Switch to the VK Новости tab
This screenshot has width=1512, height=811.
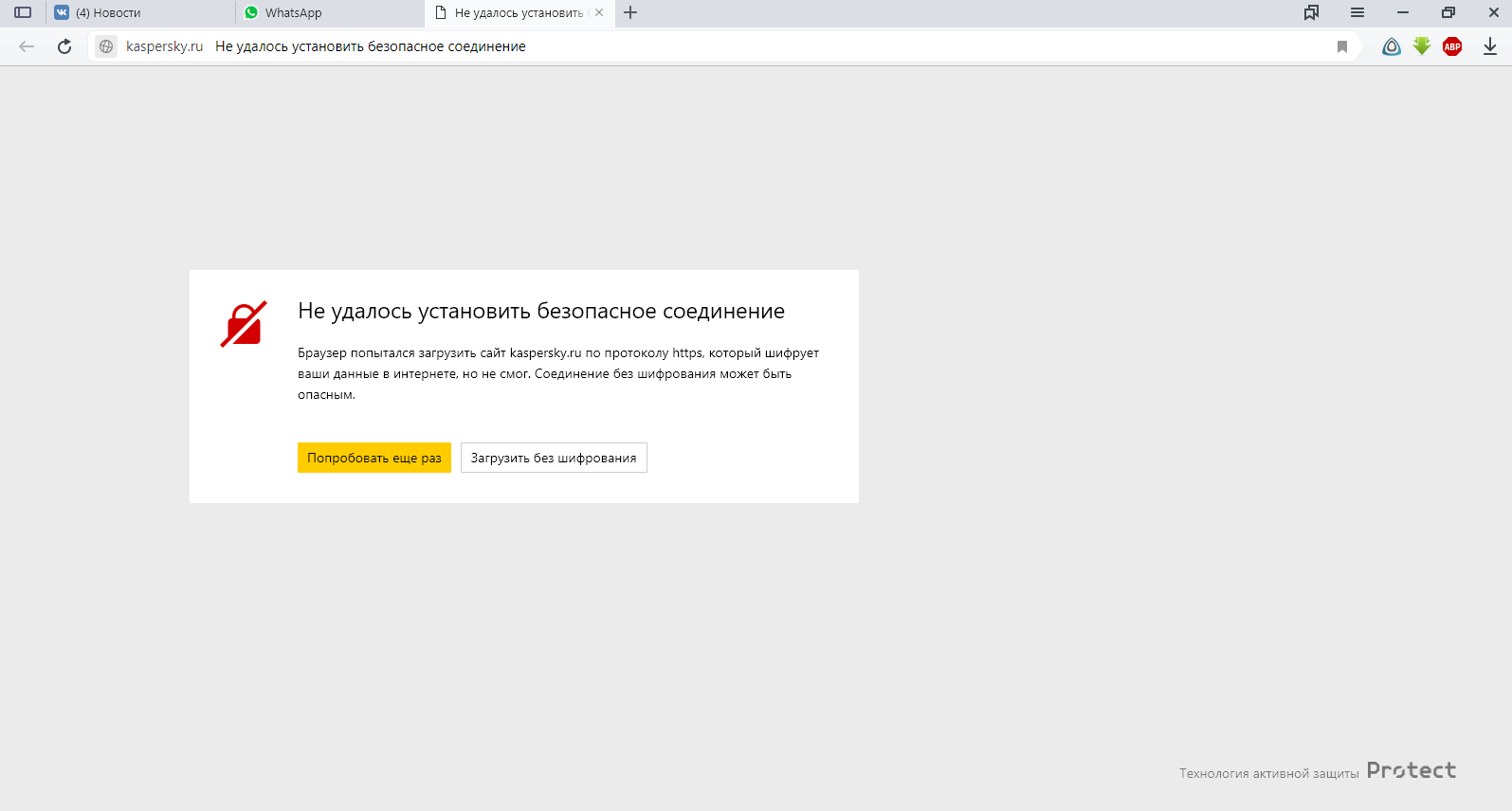pyautogui.click(x=140, y=12)
